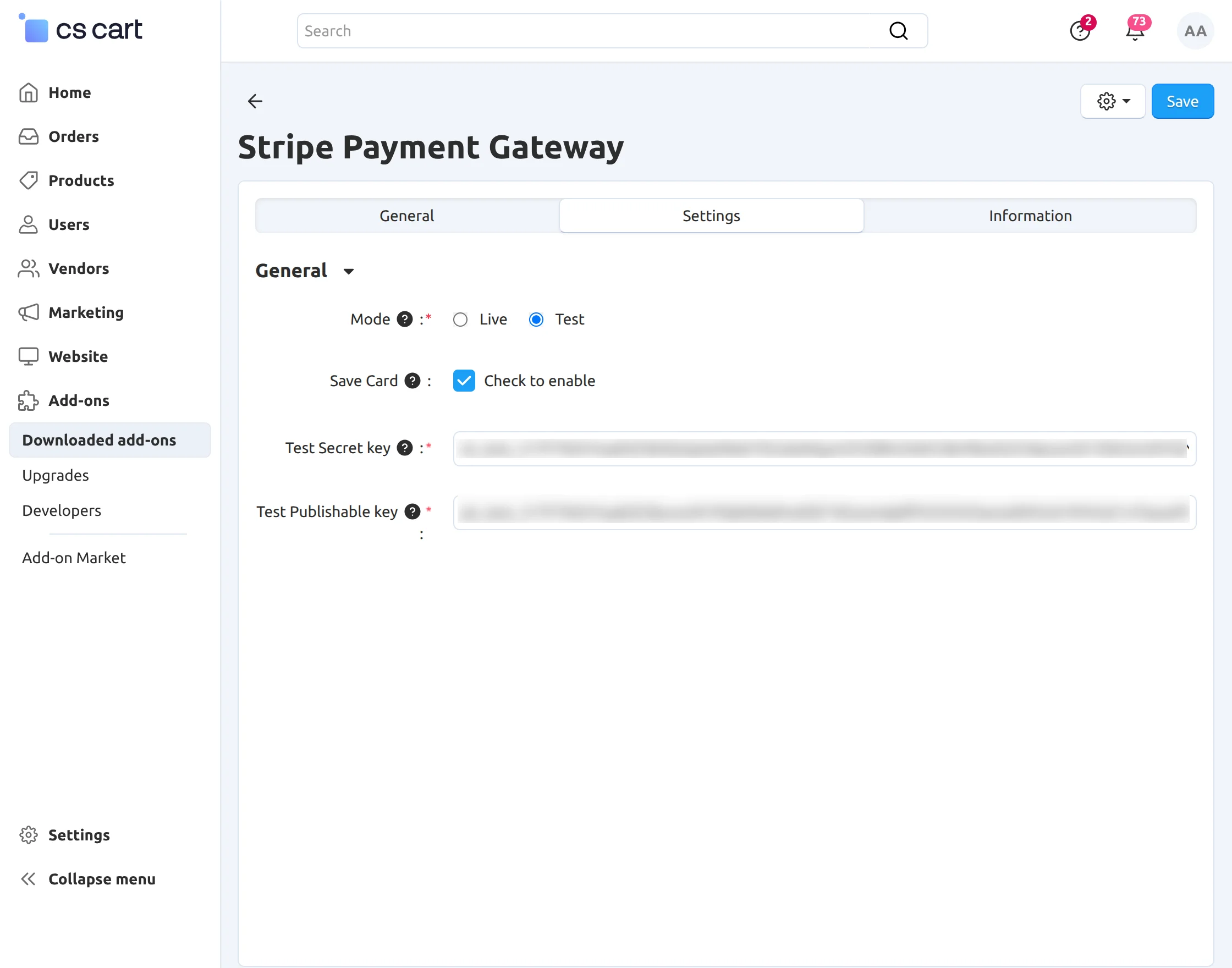Open Orders in the sidebar
Image resolution: width=1232 pixels, height=968 pixels.
click(x=74, y=136)
